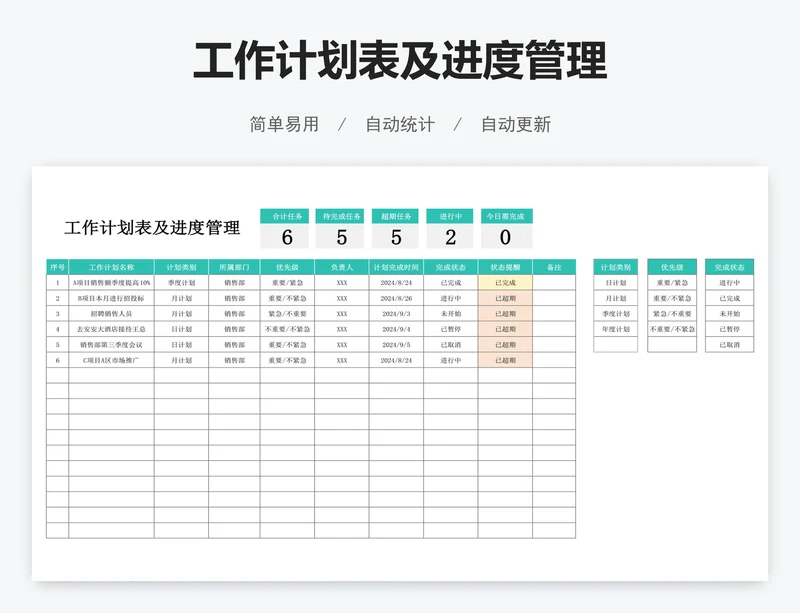Click the 今日需完成 summary label

(x=505, y=216)
